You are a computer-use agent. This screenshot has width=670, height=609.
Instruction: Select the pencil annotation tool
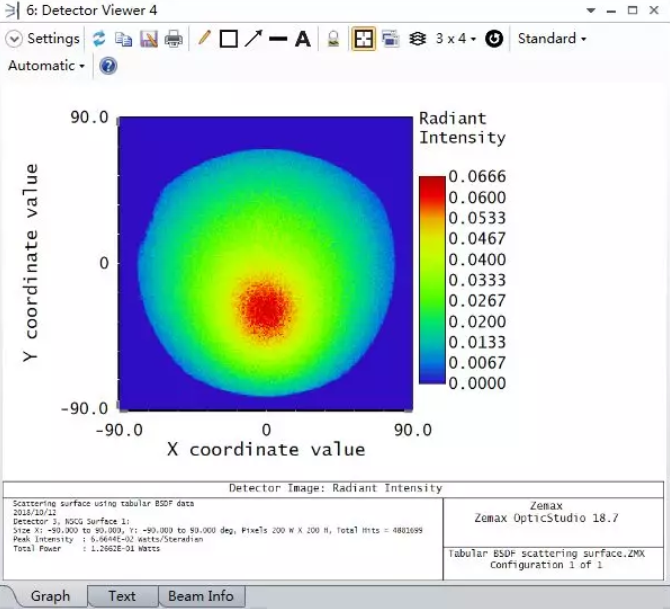[204, 39]
